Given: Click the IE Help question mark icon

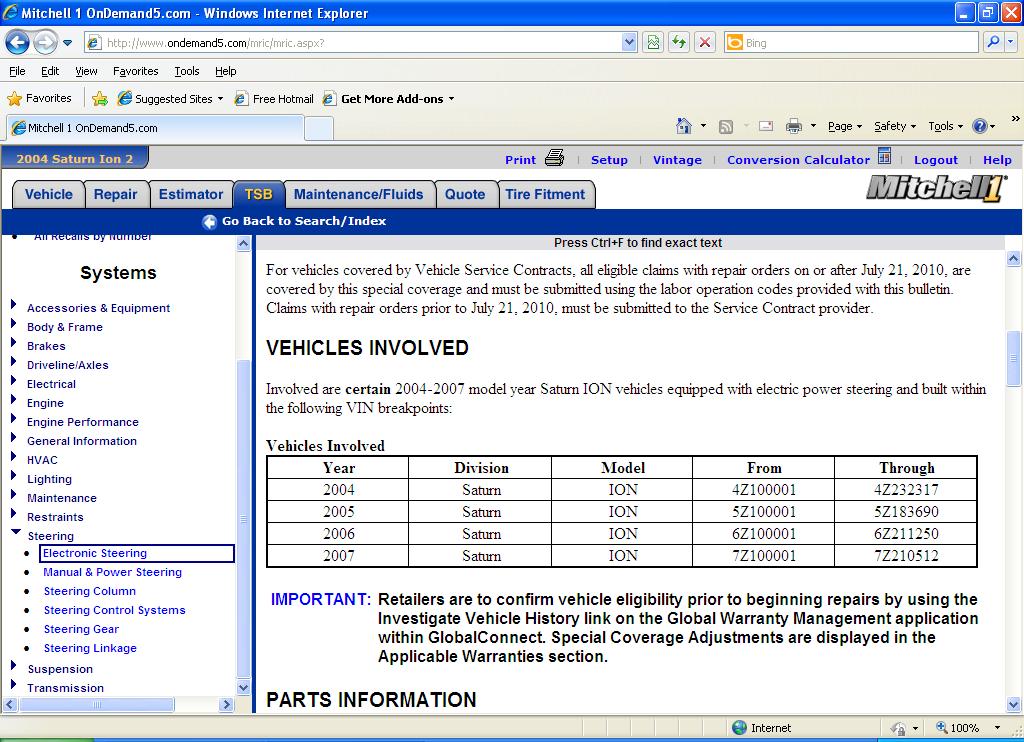Looking at the screenshot, I should (979, 126).
